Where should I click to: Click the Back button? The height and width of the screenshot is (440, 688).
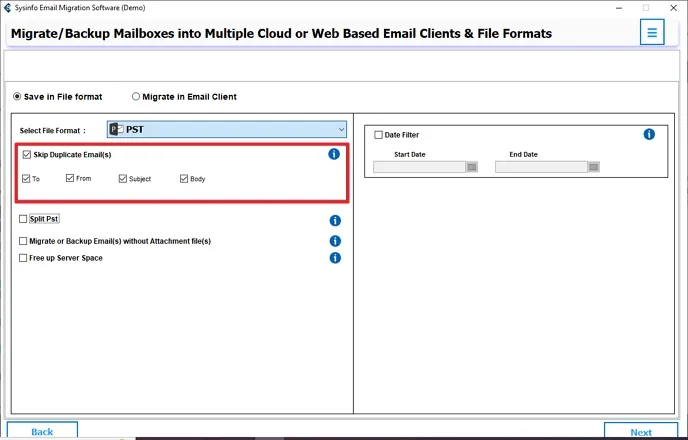click(42, 431)
